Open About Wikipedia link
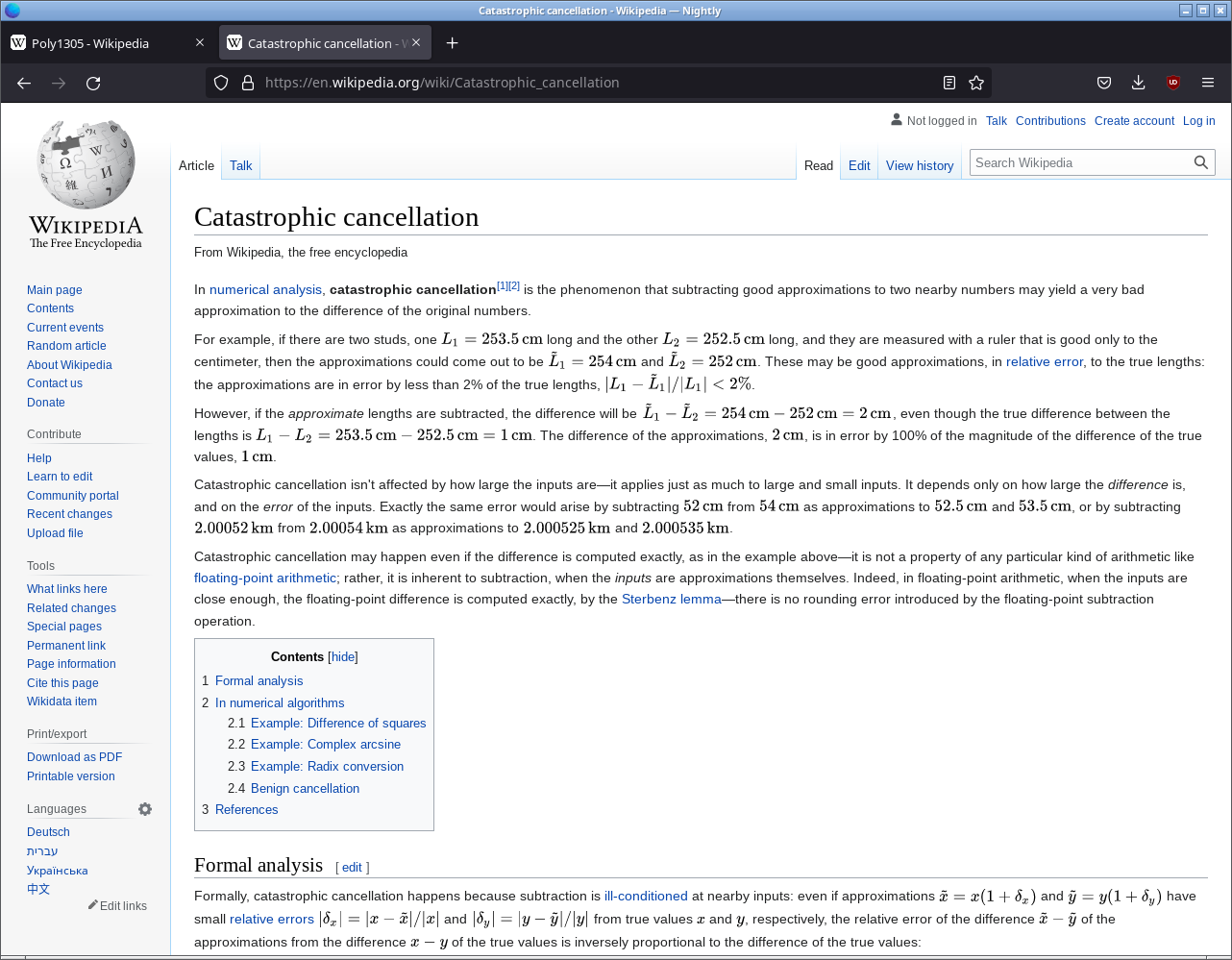This screenshot has width=1232, height=960. 69,365
